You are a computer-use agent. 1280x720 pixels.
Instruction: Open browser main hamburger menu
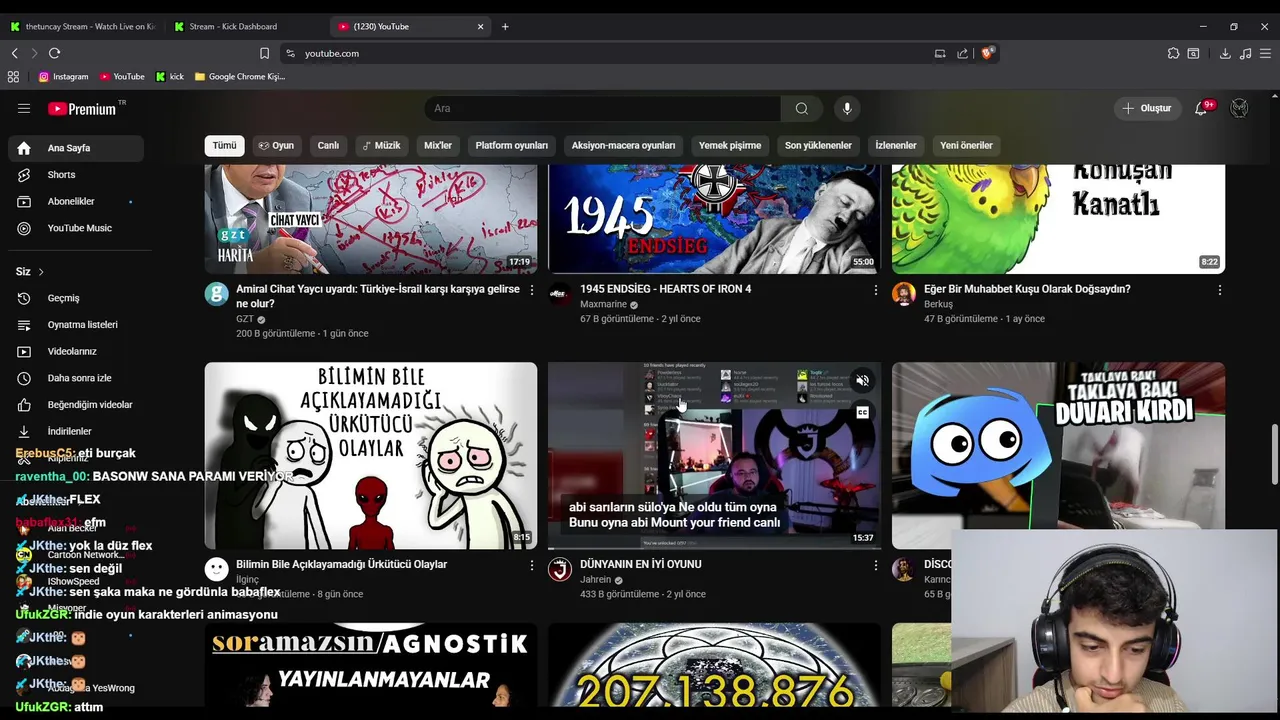click(1264, 53)
